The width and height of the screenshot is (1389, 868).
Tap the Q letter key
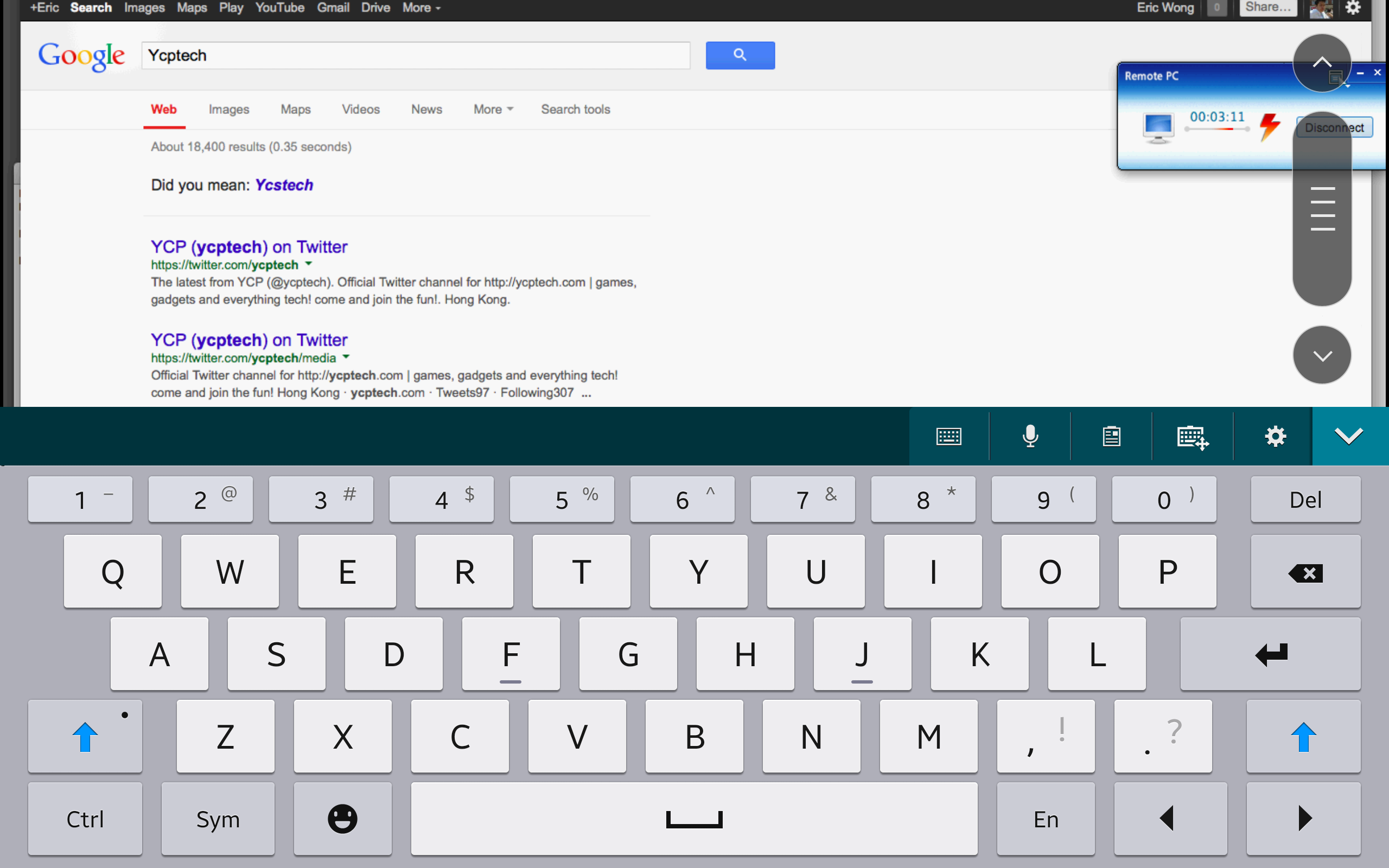coord(112,572)
